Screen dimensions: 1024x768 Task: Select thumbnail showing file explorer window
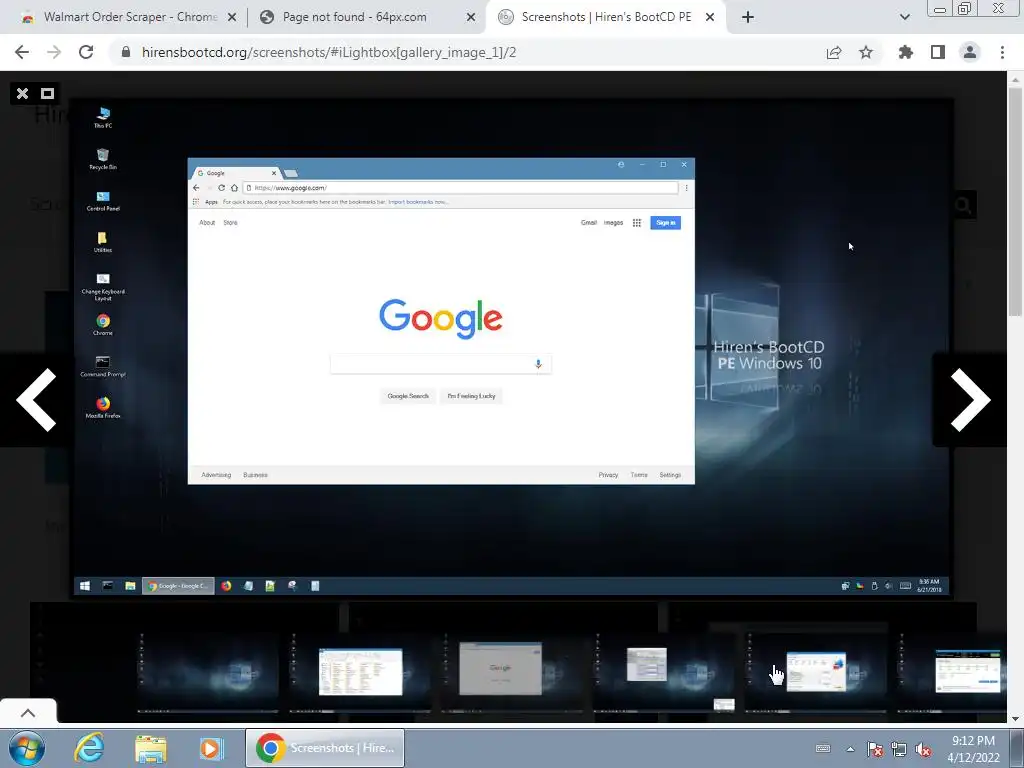360,671
